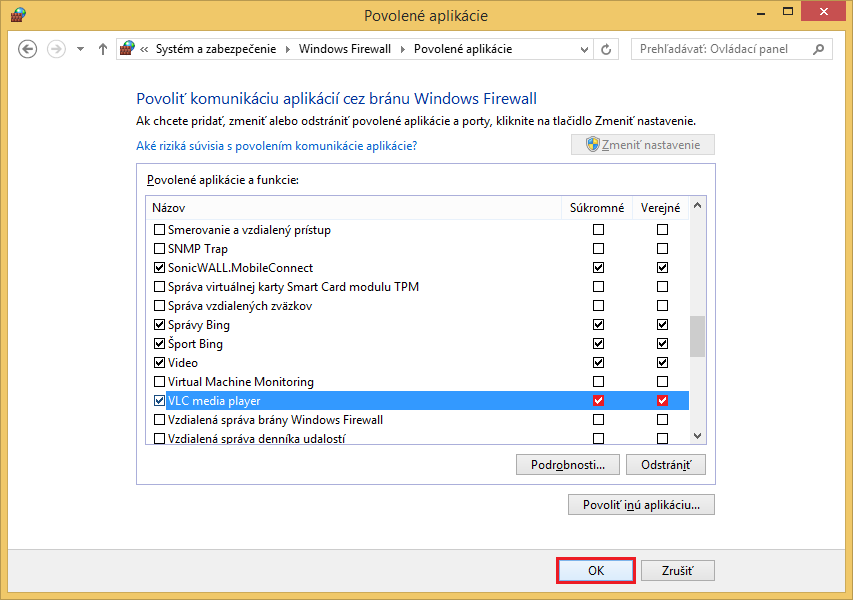
Task: Toggle the SonicWALL.MobileConnect checkbox
Action: tap(160, 268)
